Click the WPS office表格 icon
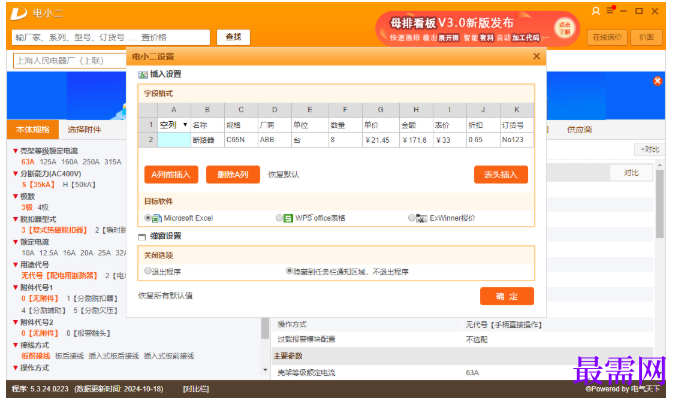685x402 pixels. point(288,218)
